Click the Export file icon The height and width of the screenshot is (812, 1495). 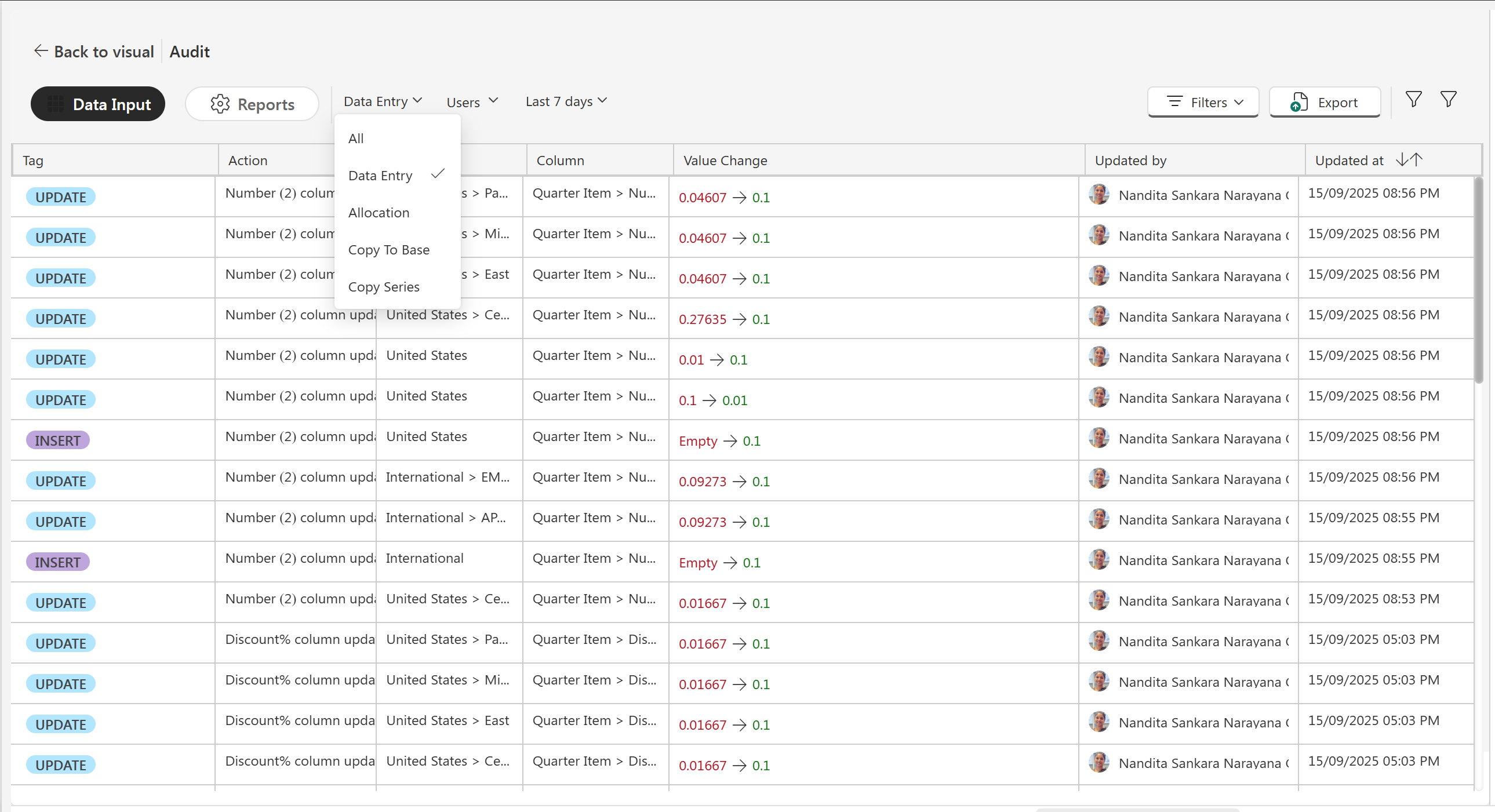[1298, 103]
